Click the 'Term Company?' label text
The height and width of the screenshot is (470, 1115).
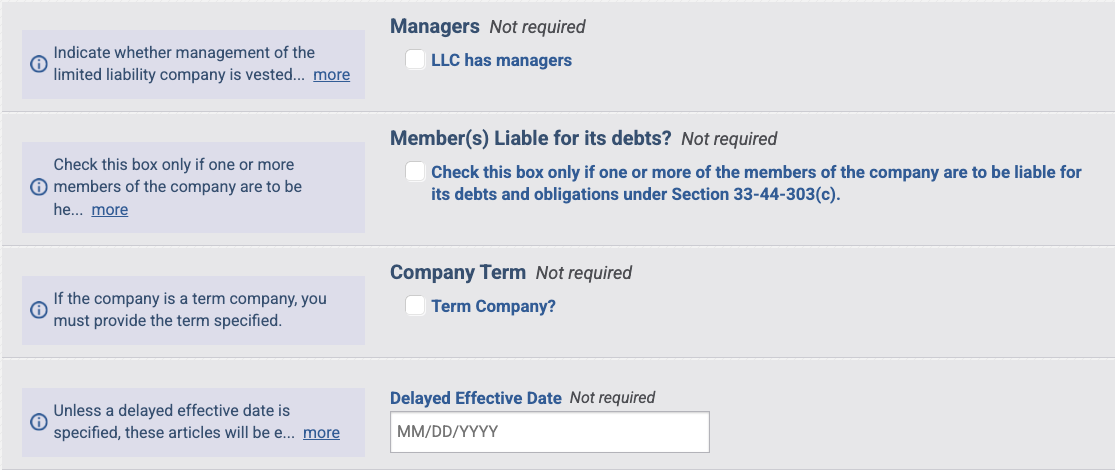tap(494, 306)
